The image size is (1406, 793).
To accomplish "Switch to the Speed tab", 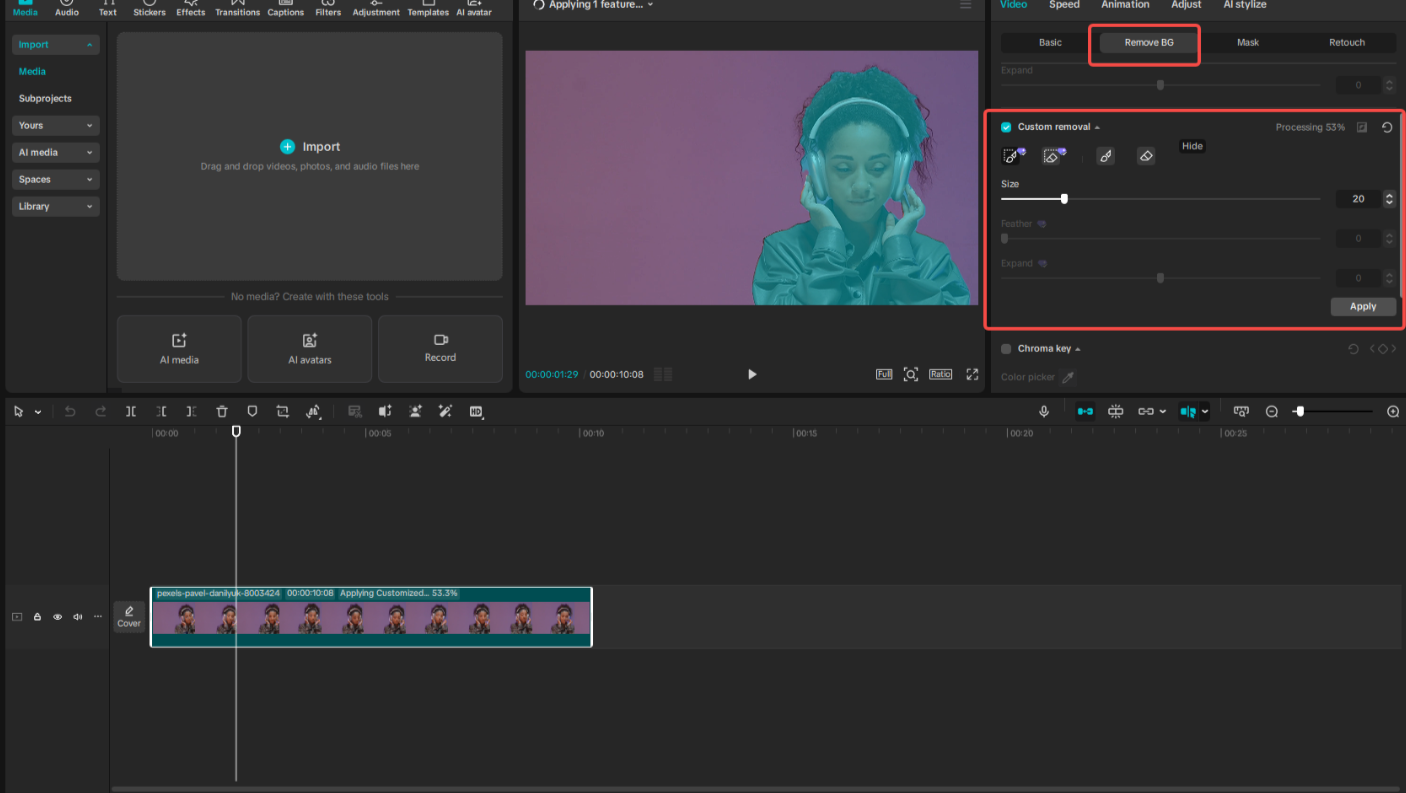I will tap(1064, 5).
